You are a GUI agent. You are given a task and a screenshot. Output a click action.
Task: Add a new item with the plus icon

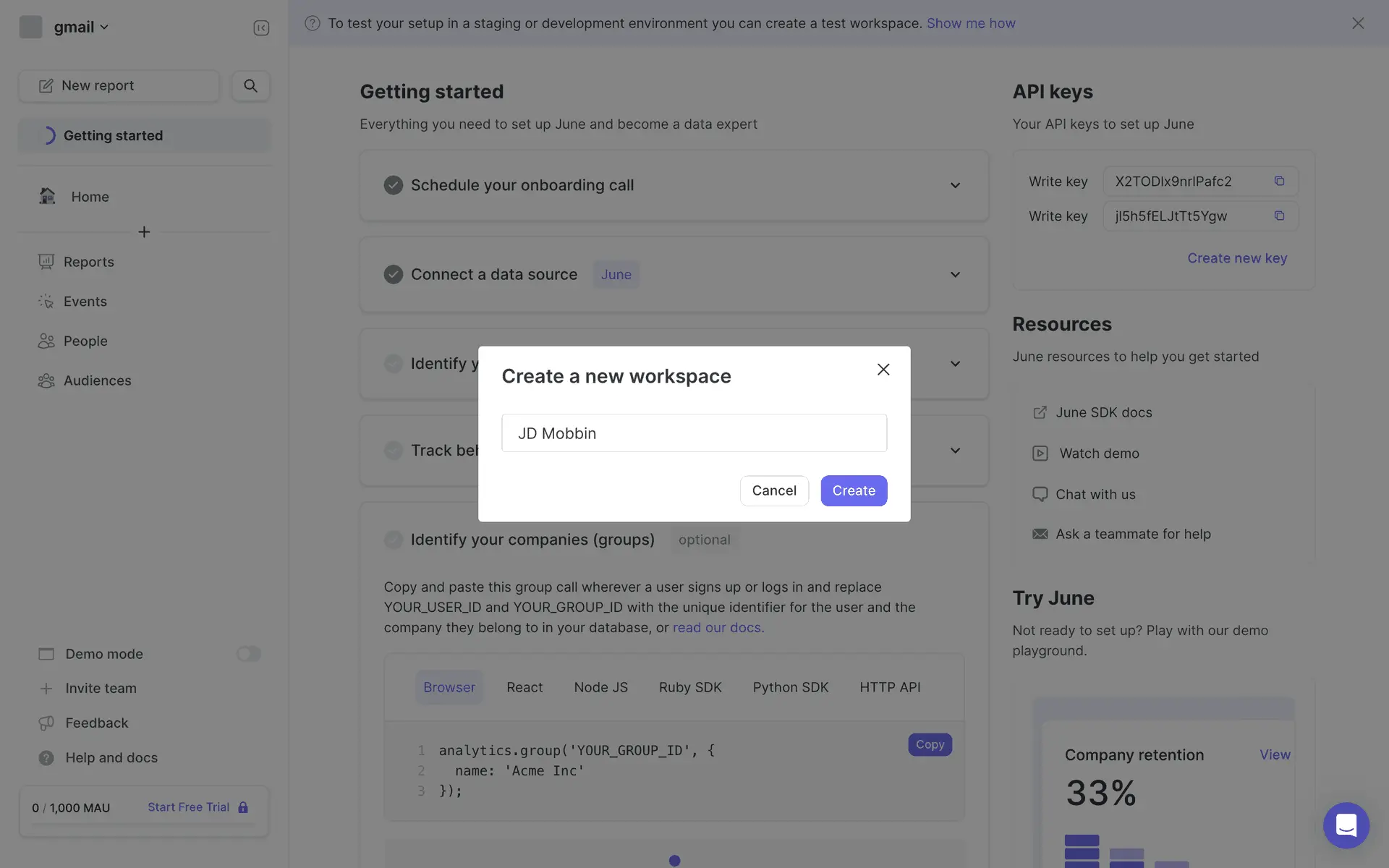click(x=144, y=232)
